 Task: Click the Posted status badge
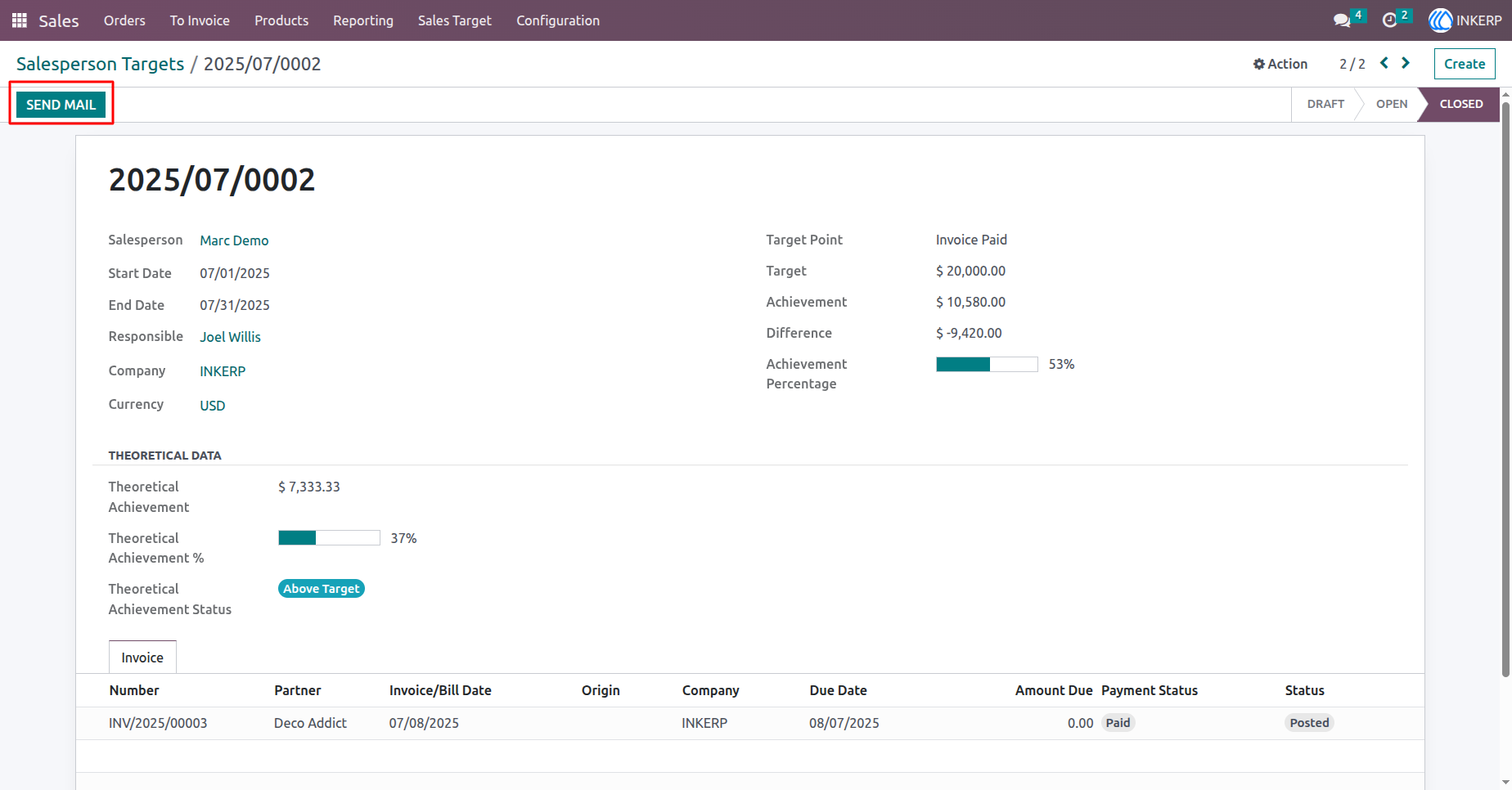[x=1309, y=723]
